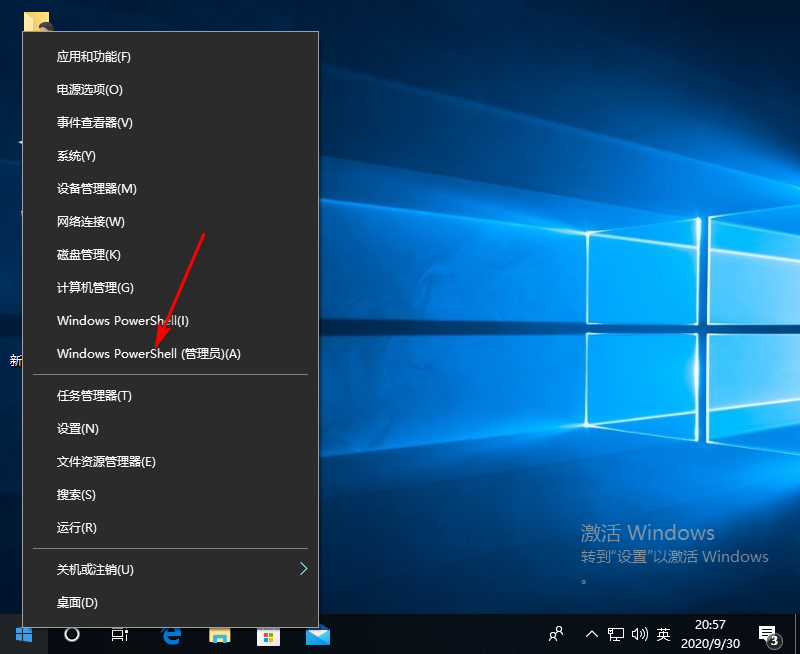
Task: Open the volume slider from the tray
Action: [640, 634]
